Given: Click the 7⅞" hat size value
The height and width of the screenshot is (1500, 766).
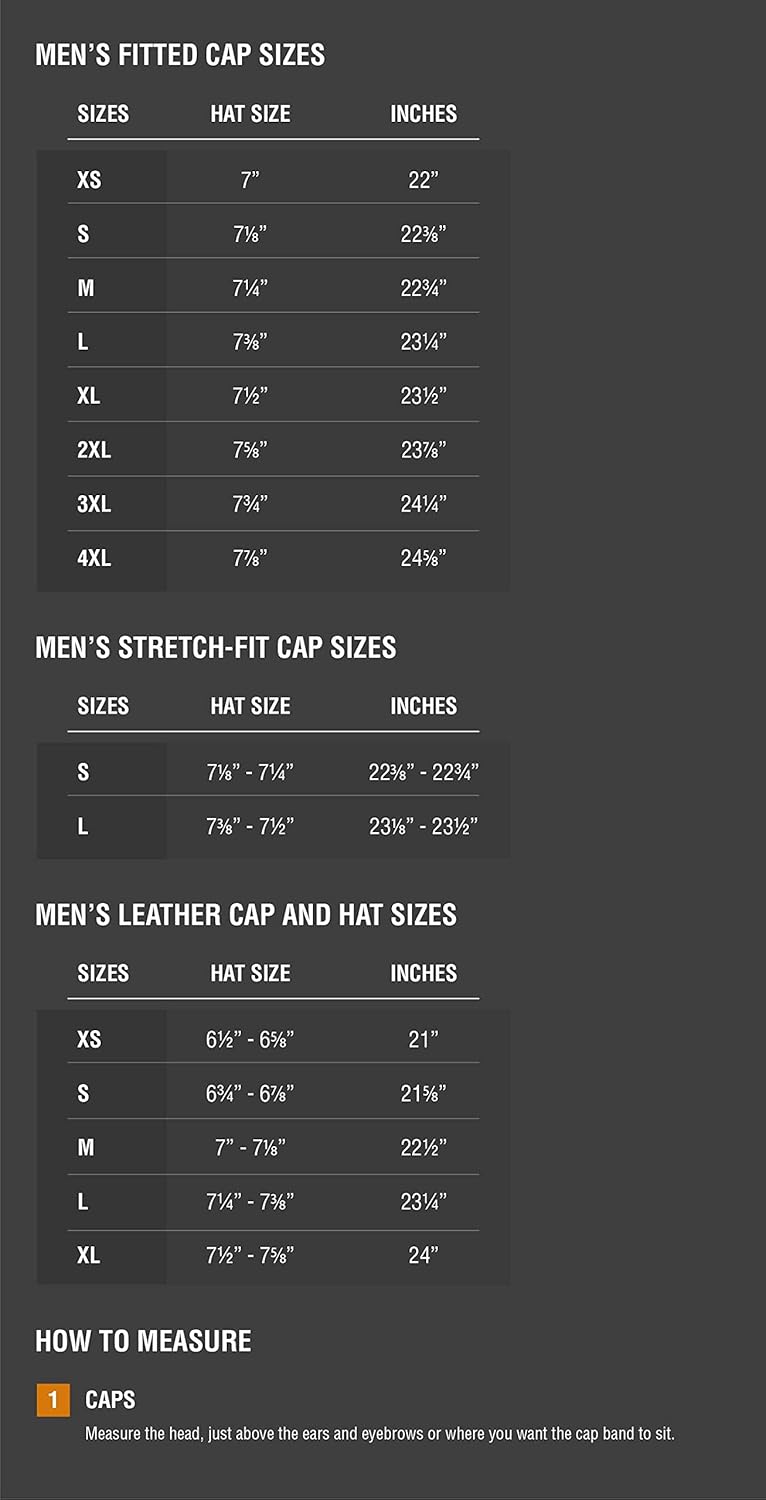Looking at the screenshot, I should (250, 558).
